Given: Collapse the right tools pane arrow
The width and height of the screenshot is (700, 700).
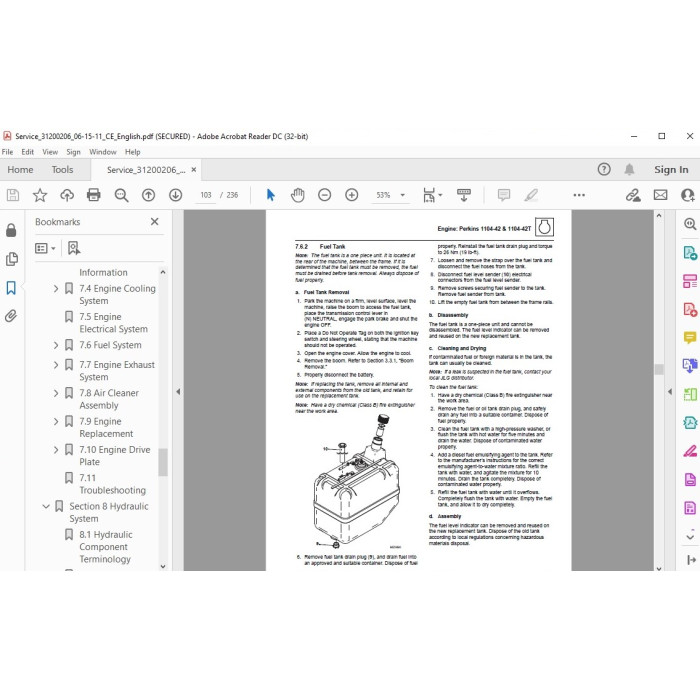Looking at the screenshot, I should (x=670, y=392).
